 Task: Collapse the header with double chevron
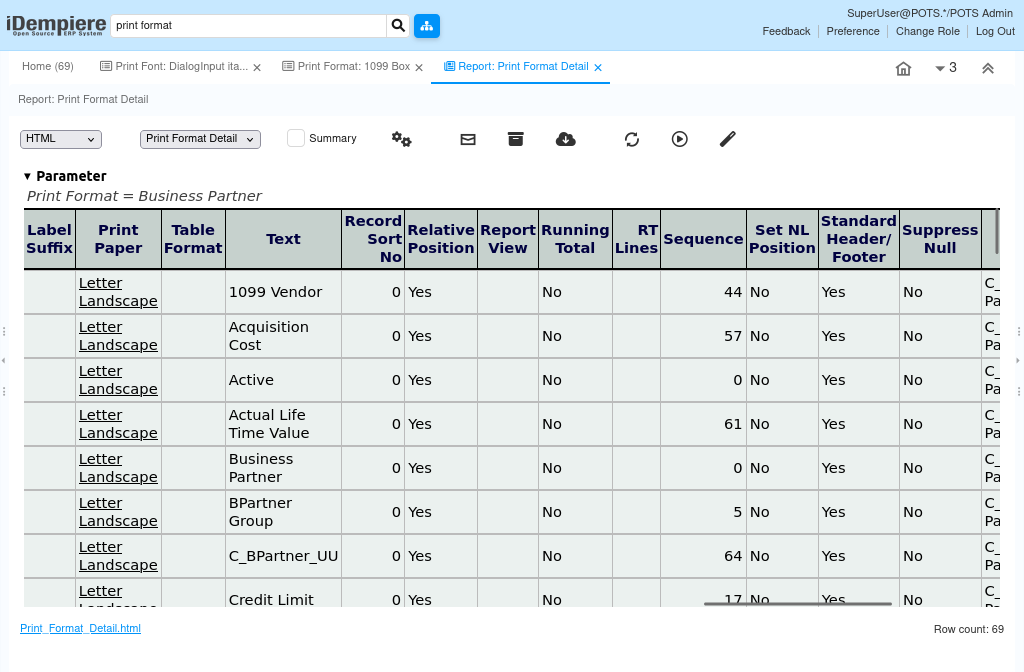988,69
